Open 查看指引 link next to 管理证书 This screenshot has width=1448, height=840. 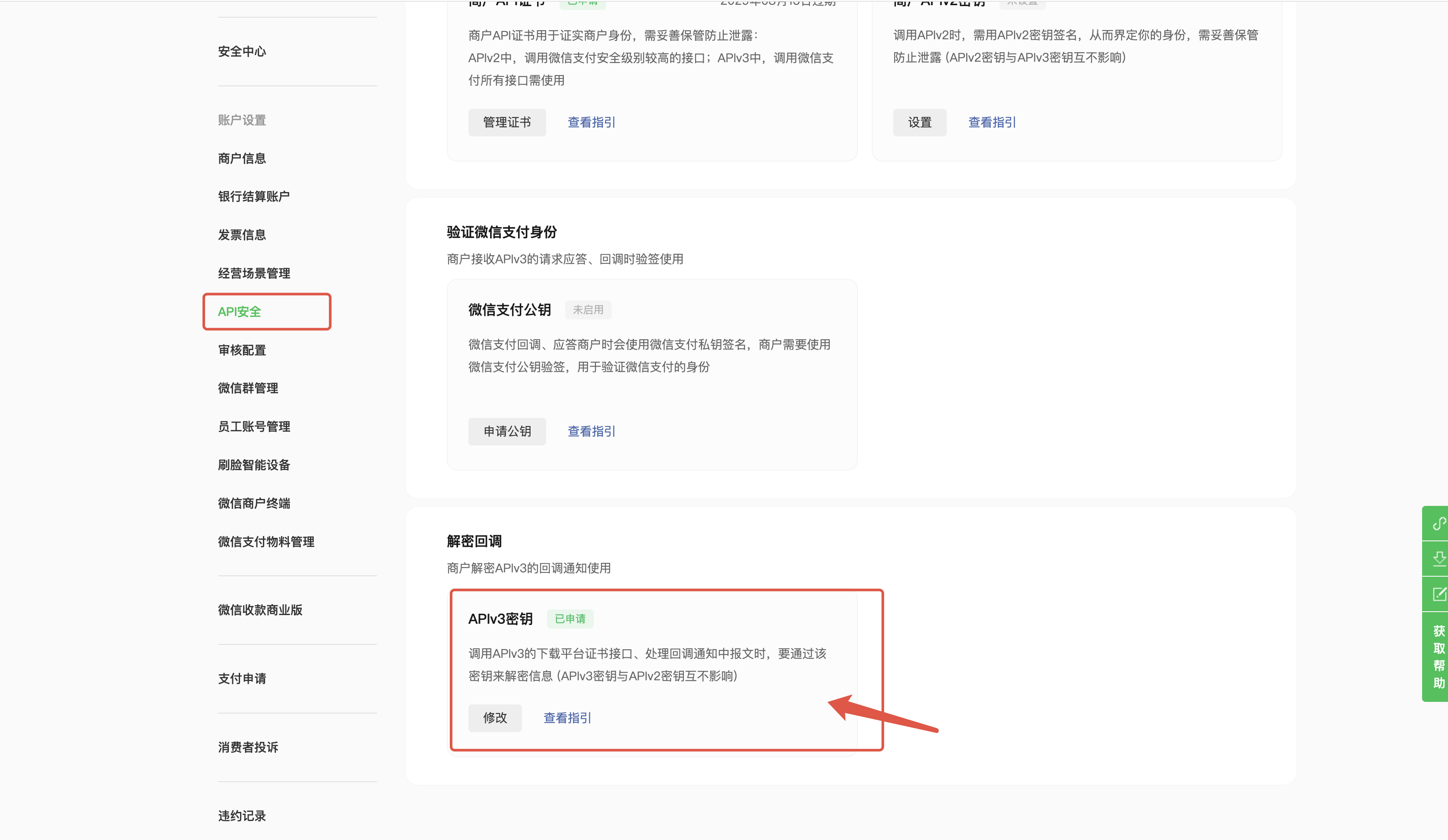591,123
